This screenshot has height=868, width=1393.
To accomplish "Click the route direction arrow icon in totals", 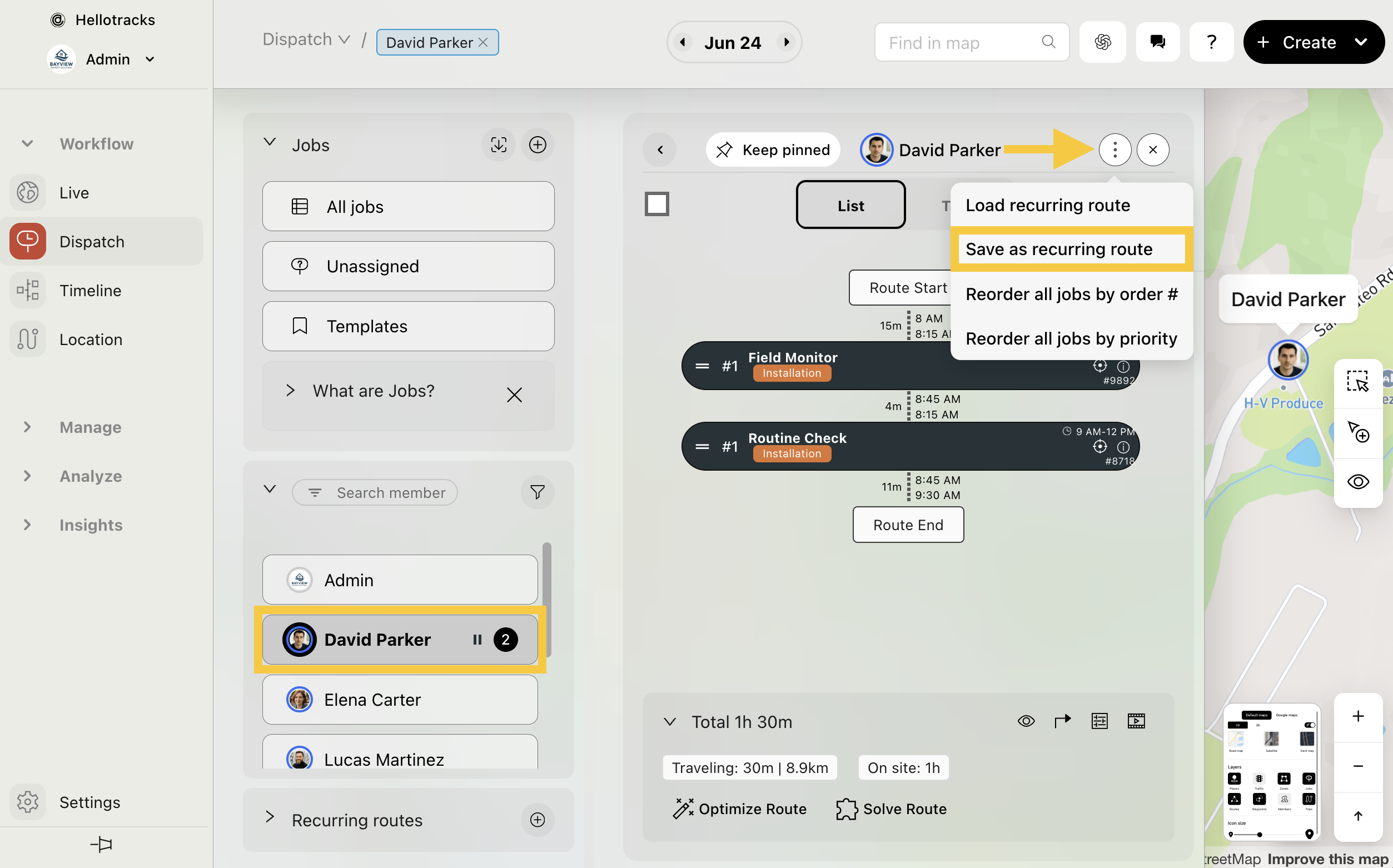I will coord(1063,721).
